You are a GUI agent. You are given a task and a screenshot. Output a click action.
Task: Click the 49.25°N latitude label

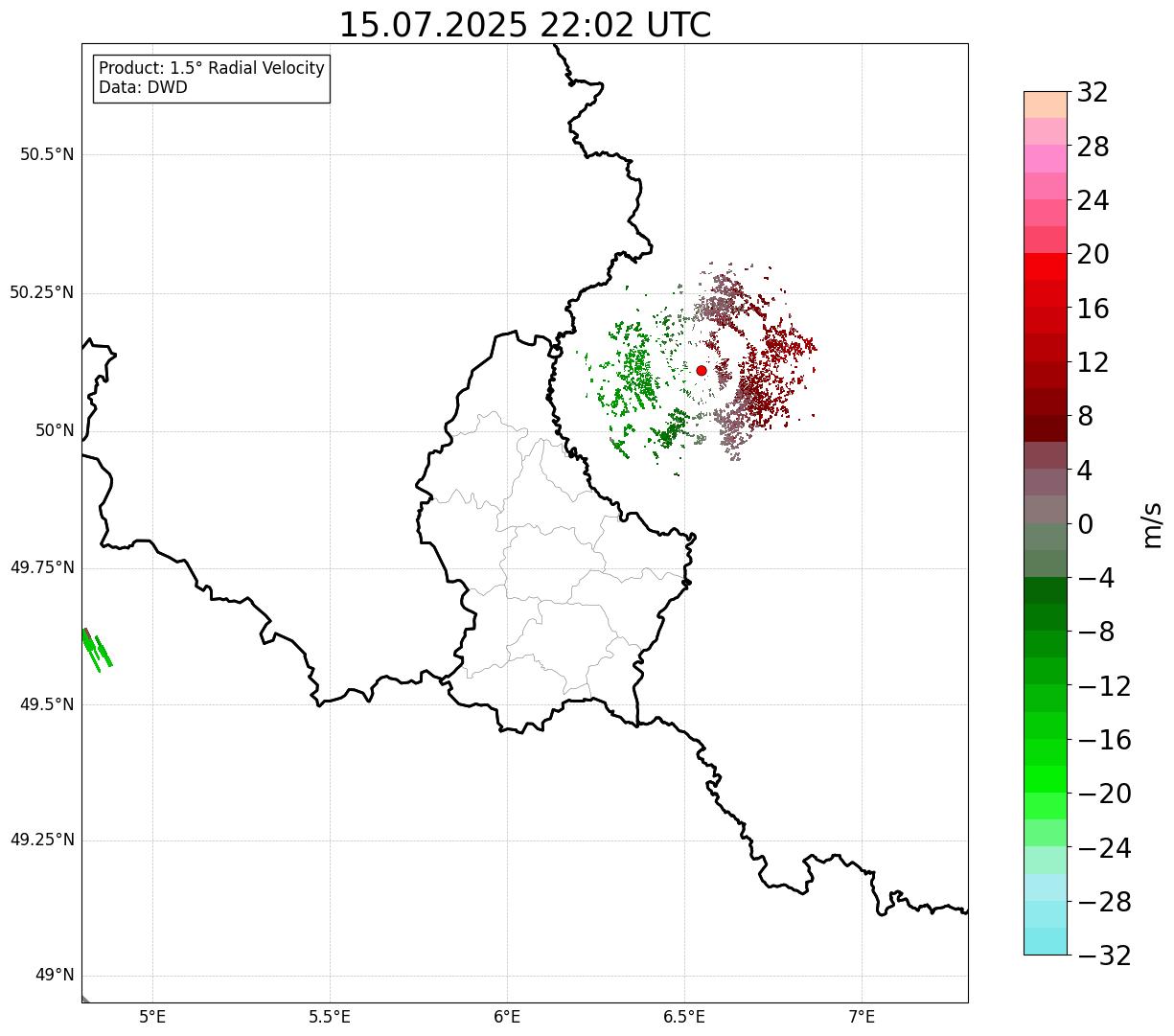point(42,840)
